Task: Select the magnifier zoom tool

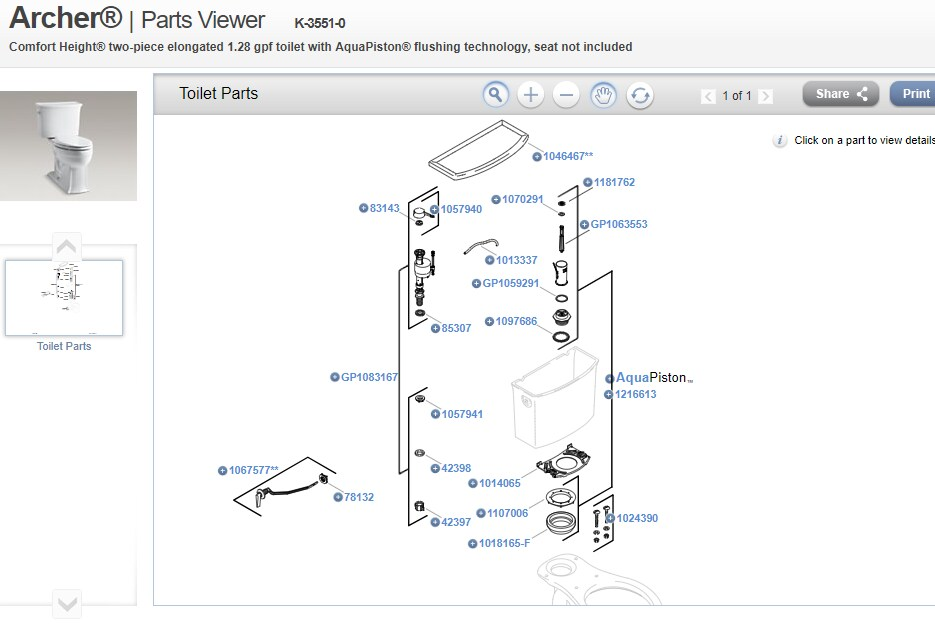Action: (x=495, y=95)
